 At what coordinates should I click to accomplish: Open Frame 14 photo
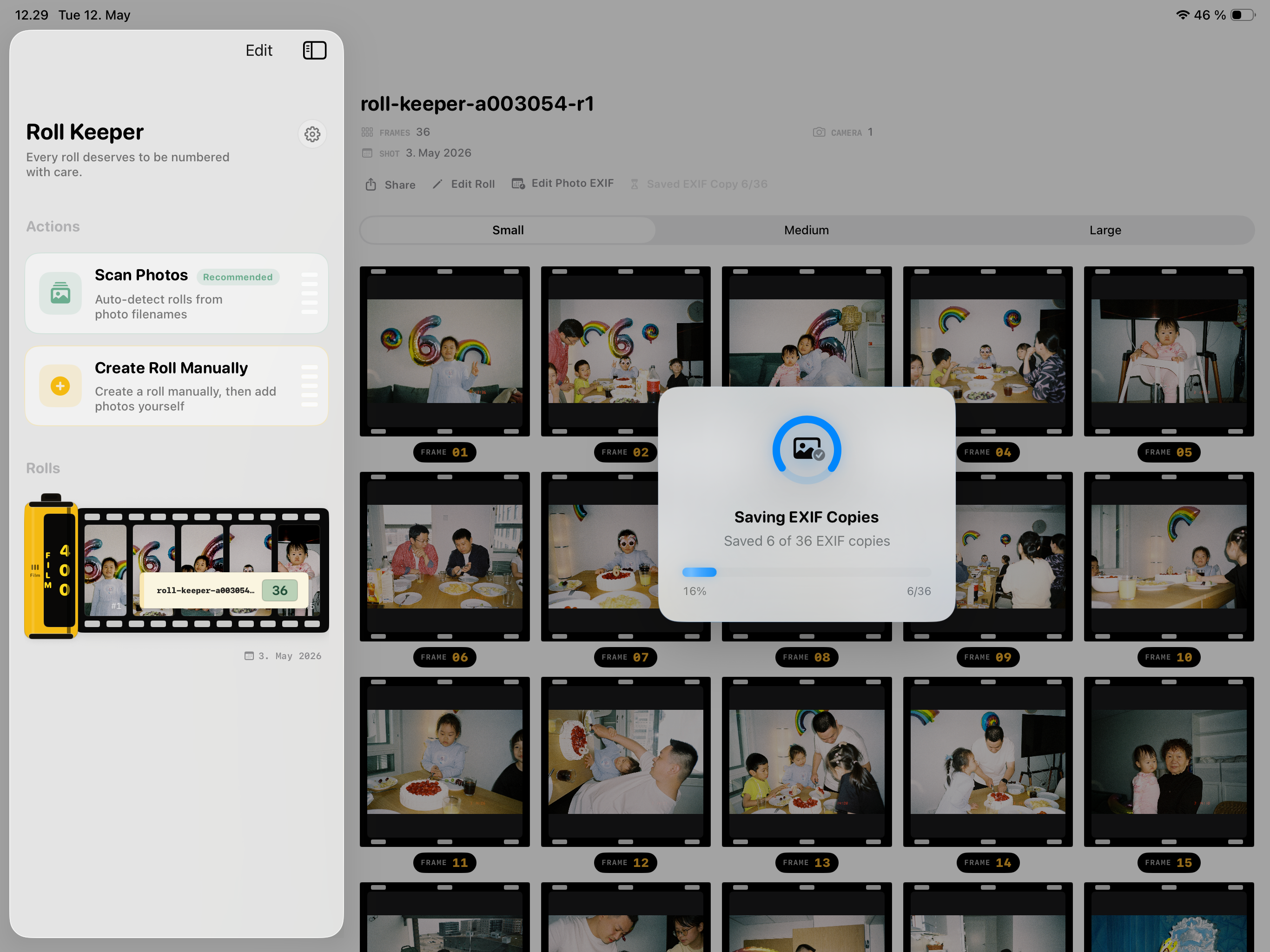tap(988, 762)
